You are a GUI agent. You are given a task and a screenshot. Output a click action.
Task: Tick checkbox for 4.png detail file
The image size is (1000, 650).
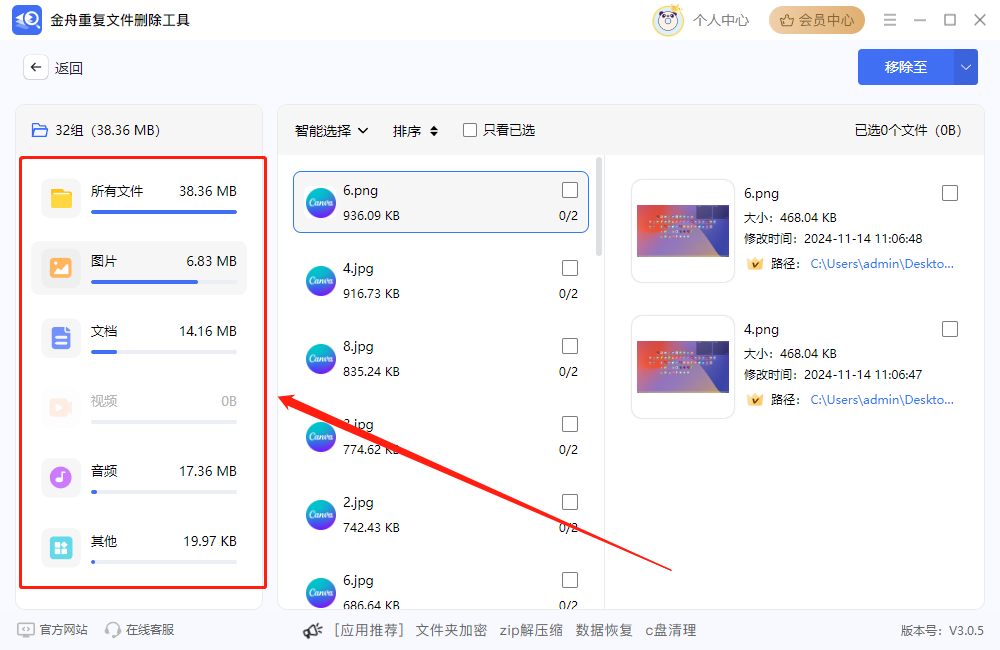[x=950, y=329]
